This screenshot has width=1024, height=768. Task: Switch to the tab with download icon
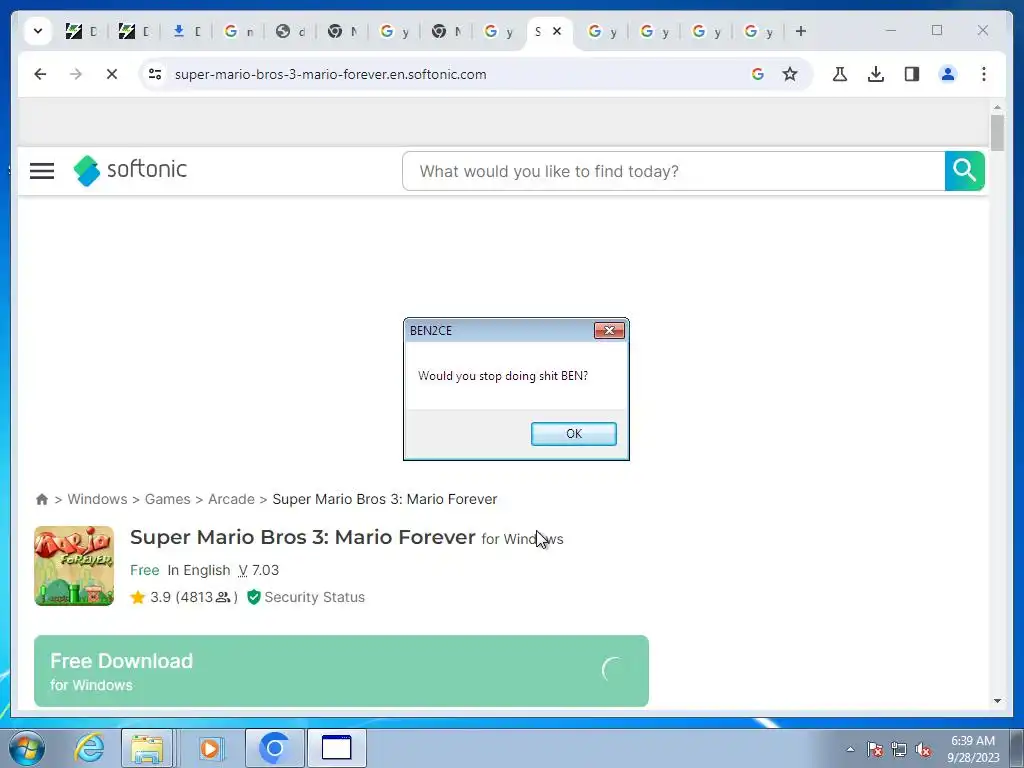[186, 31]
